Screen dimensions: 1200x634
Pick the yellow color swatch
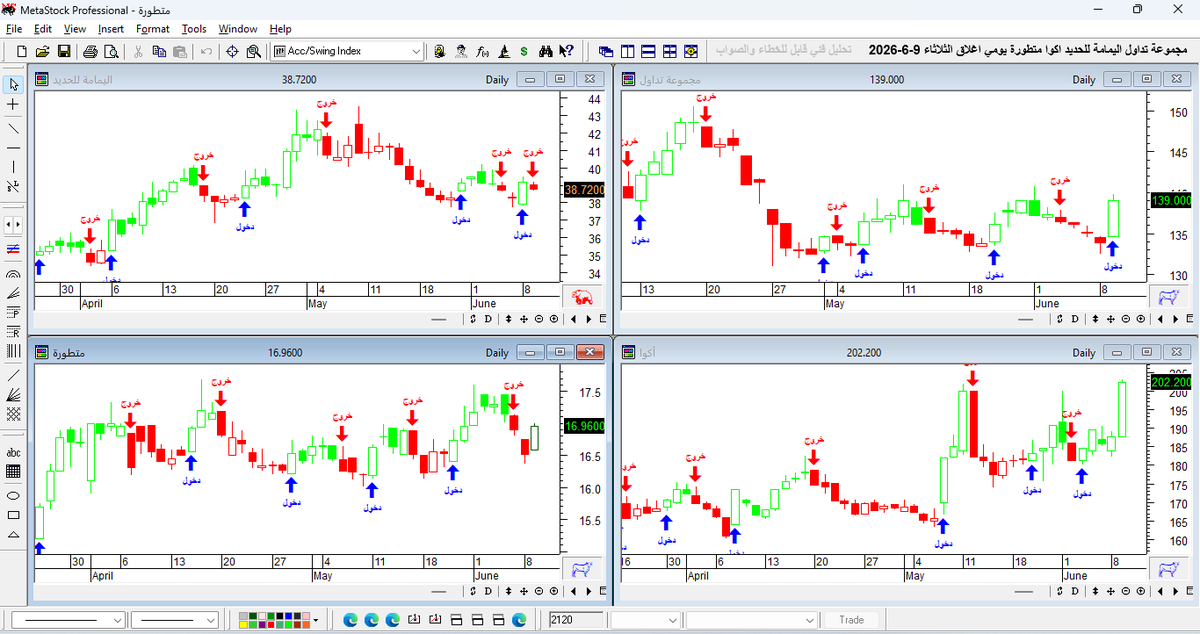pos(243,624)
